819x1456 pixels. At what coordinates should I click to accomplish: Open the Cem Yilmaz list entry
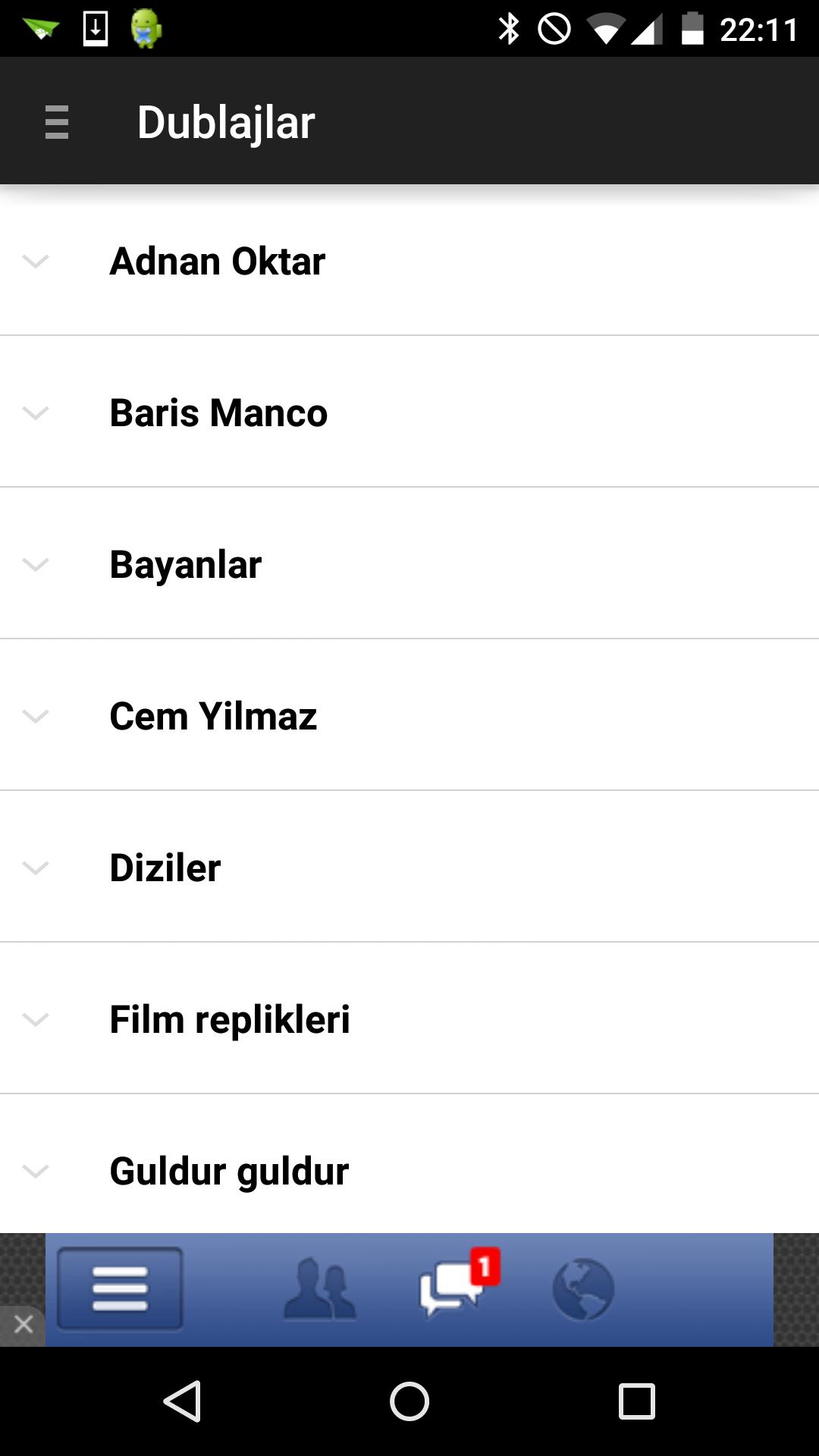(213, 716)
